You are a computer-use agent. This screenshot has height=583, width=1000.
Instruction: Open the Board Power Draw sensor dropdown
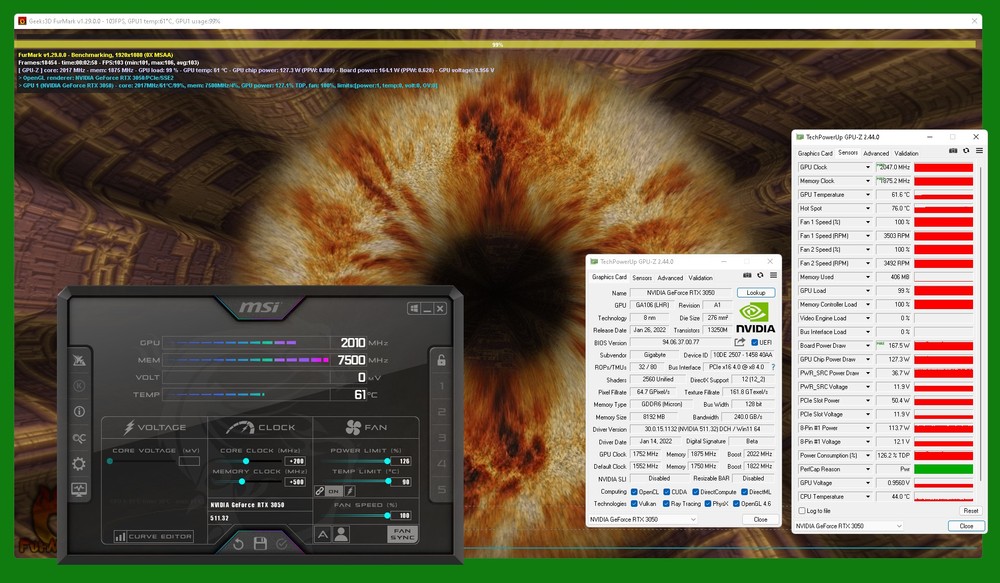point(867,346)
